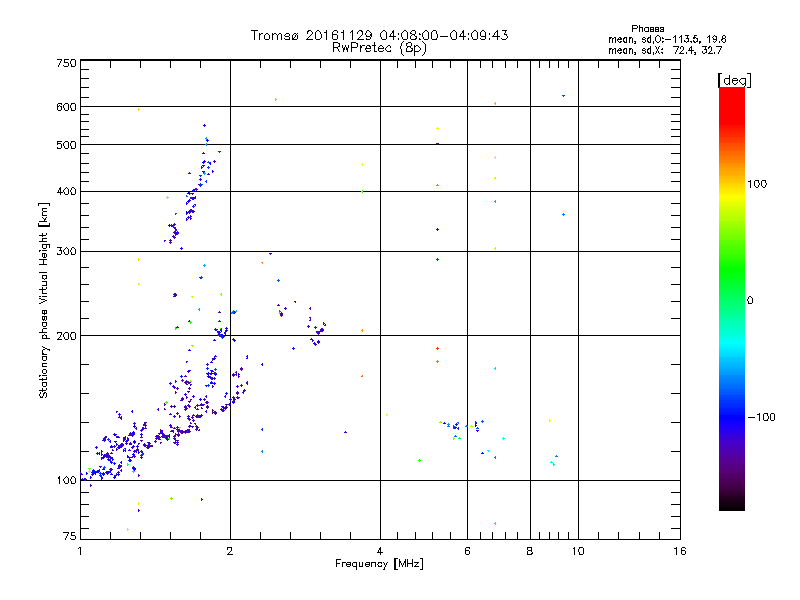This screenshot has width=800, height=600.
Task: Click the '0' colorbar tick label
Action: tap(750, 300)
